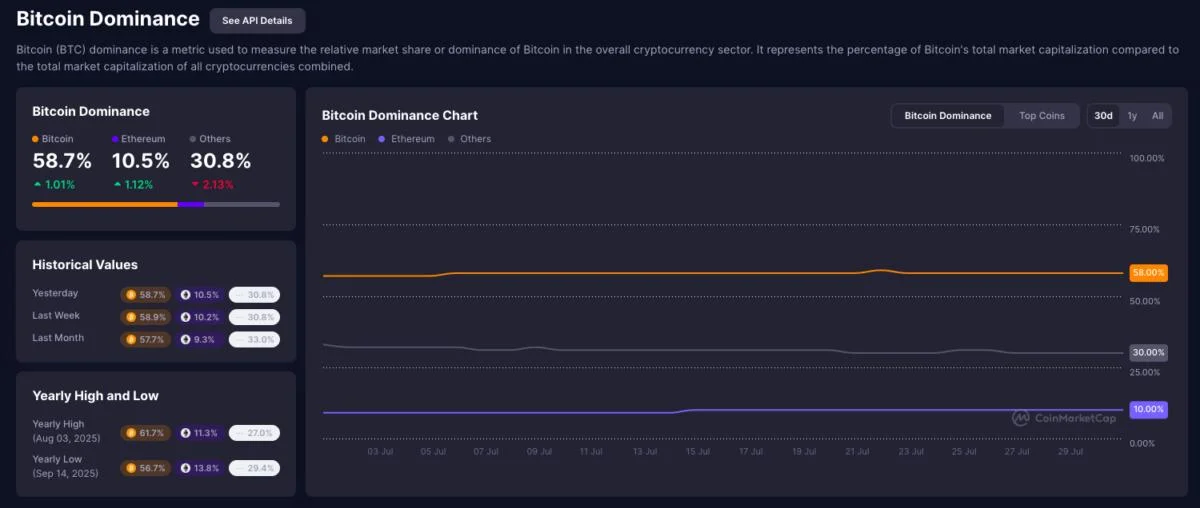The width and height of the screenshot is (1200, 508).
Task: Click the Yesterday 30.8% others pill
Action: [x=254, y=295]
